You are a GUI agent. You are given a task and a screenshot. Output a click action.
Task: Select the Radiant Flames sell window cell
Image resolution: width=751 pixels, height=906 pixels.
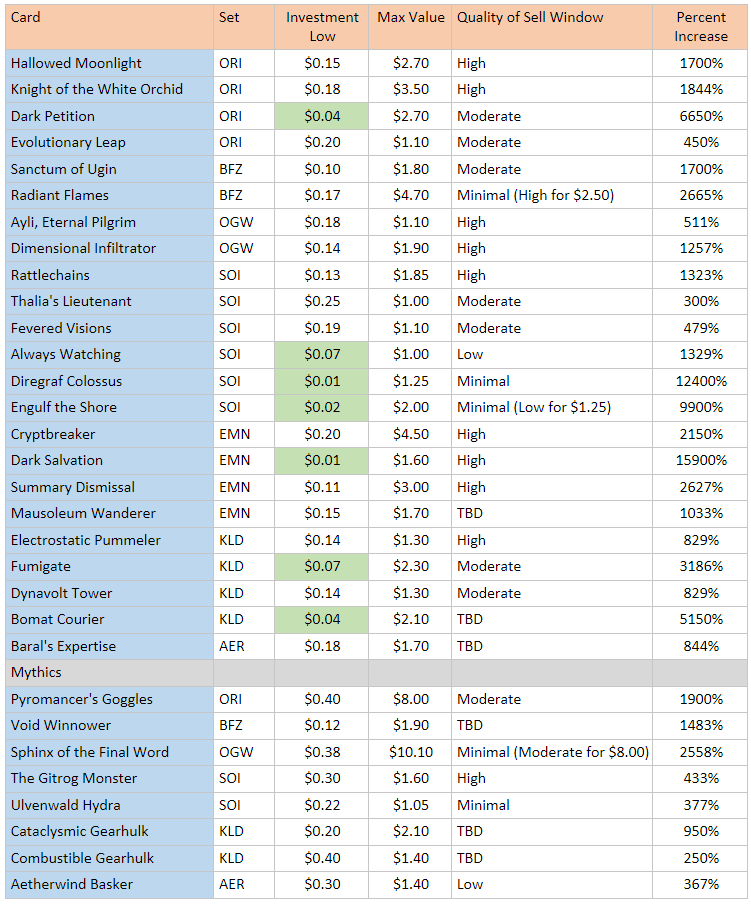coord(551,195)
